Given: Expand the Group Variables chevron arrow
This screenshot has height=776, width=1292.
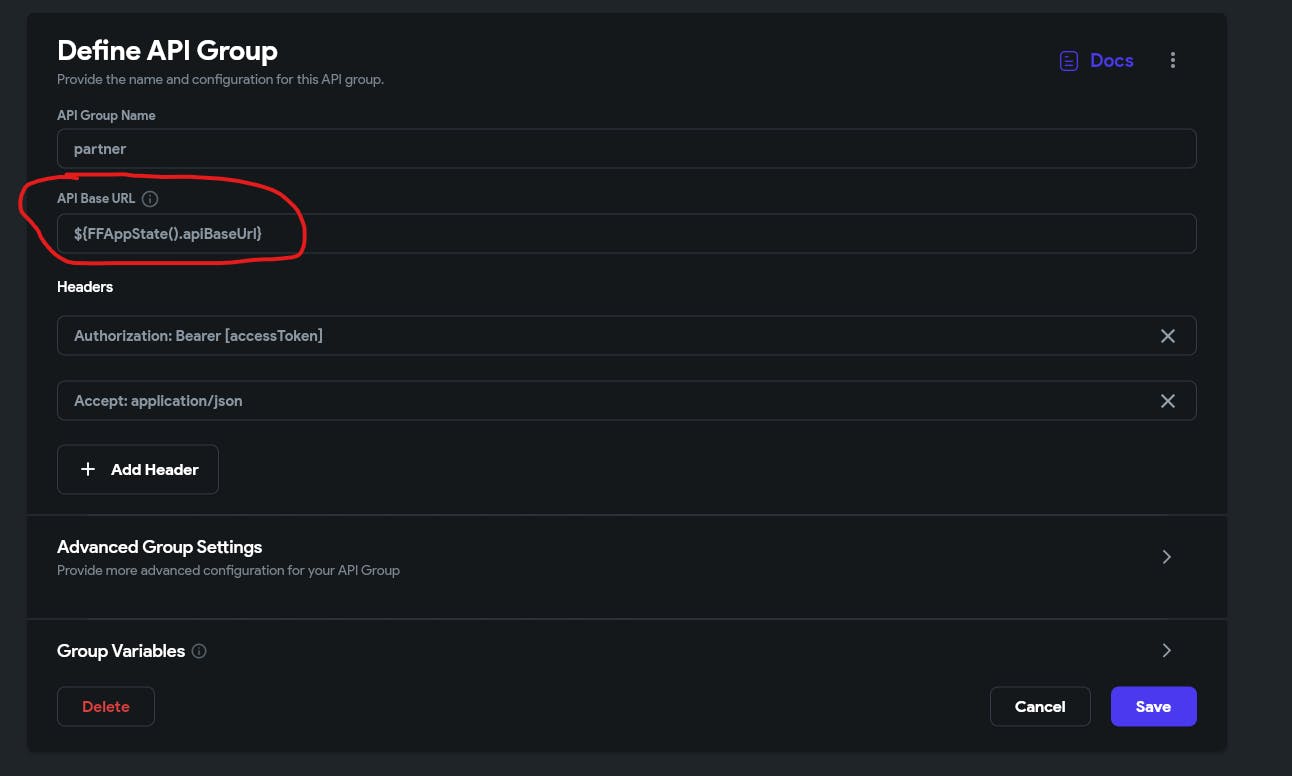Looking at the screenshot, I should point(1166,651).
